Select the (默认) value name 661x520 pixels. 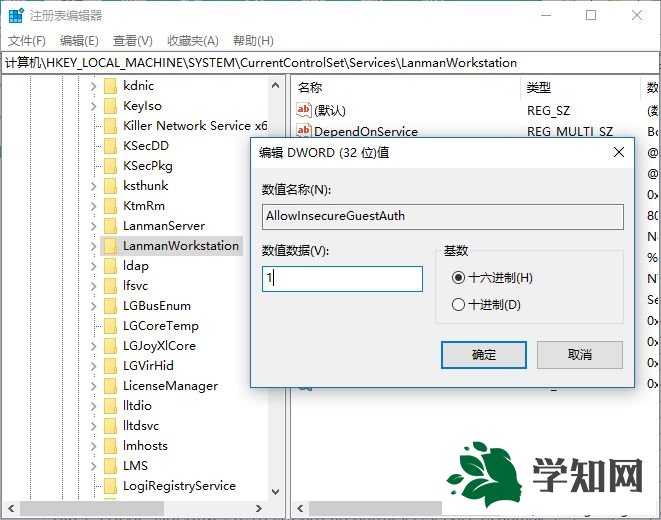pos(330,111)
